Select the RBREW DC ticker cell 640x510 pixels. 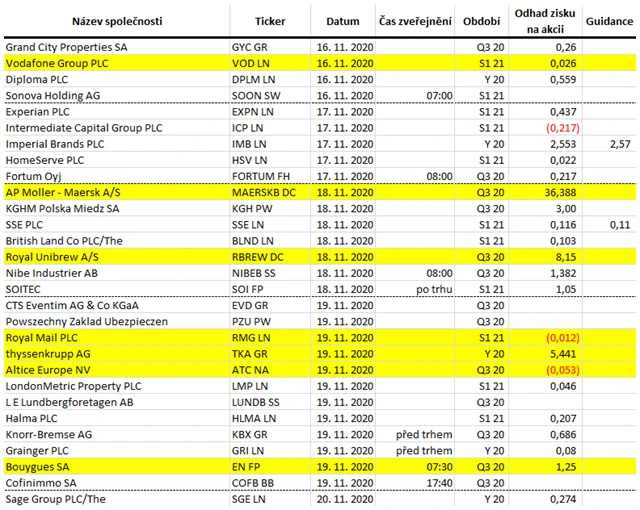coord(263,256)
